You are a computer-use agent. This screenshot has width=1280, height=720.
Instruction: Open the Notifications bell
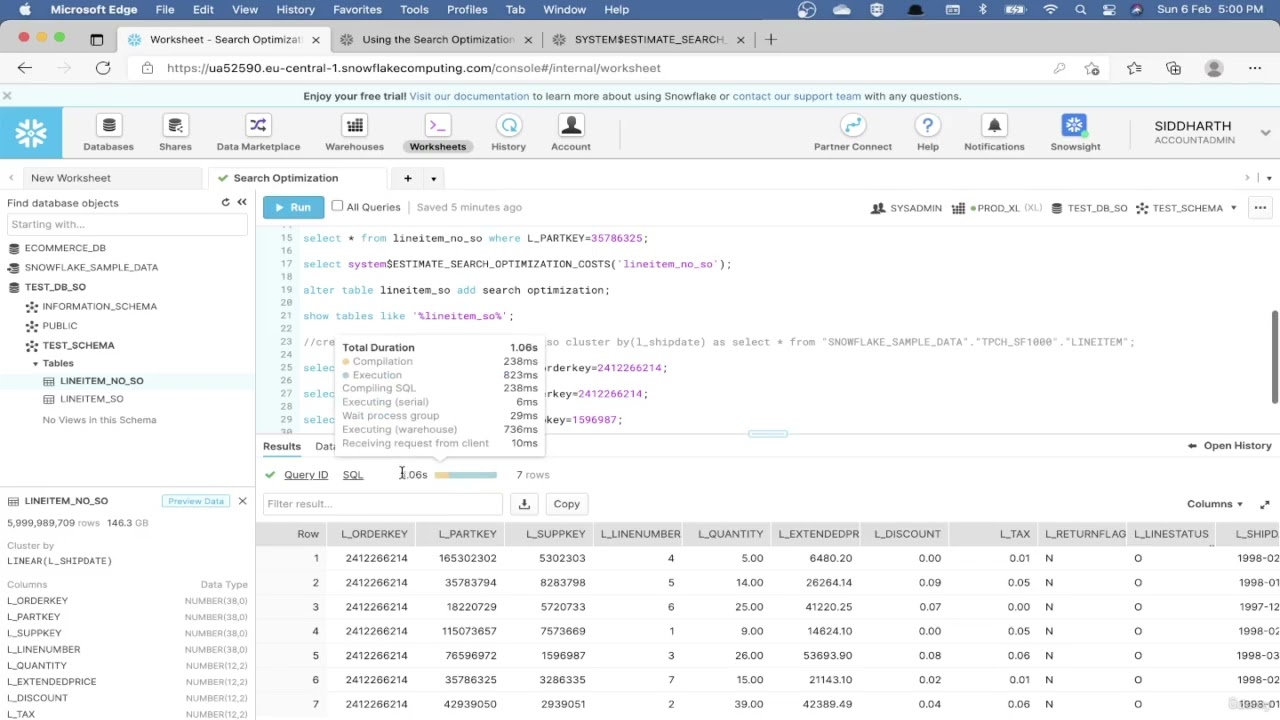[994, 133]
